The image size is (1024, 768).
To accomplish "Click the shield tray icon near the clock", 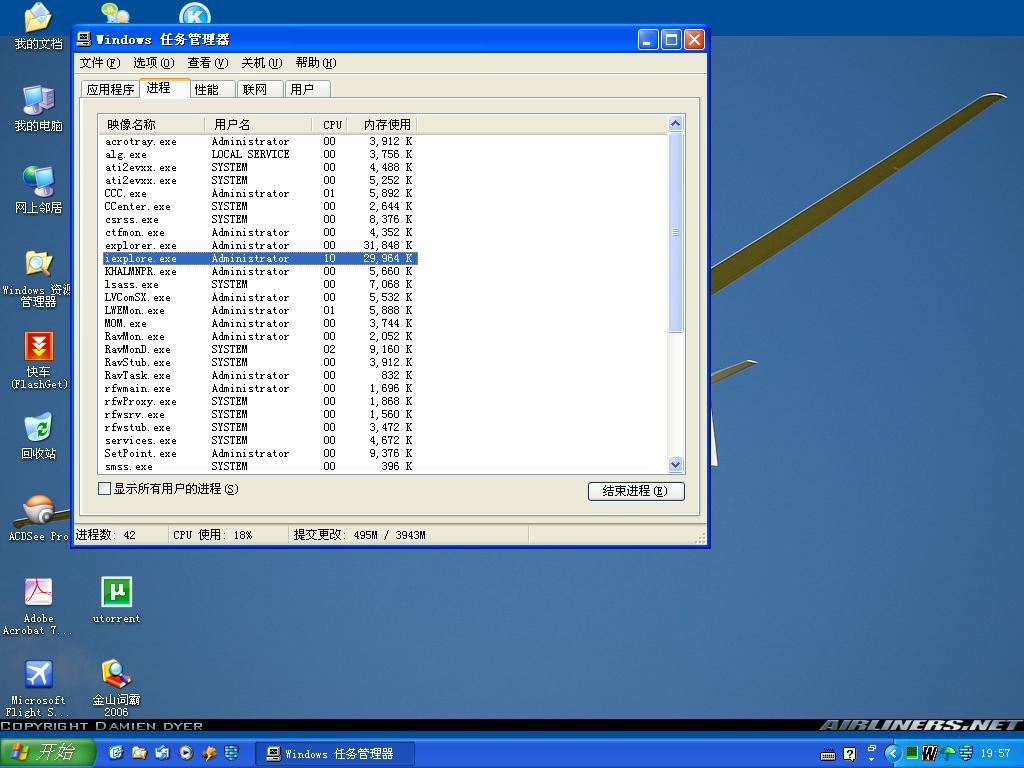I will pos(966,754).
